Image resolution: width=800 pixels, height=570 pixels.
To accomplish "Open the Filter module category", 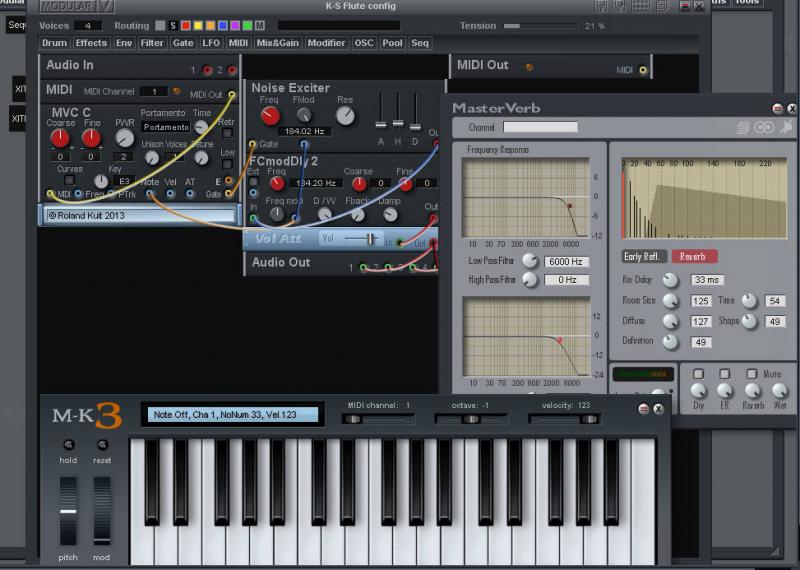I will (152, 43).
